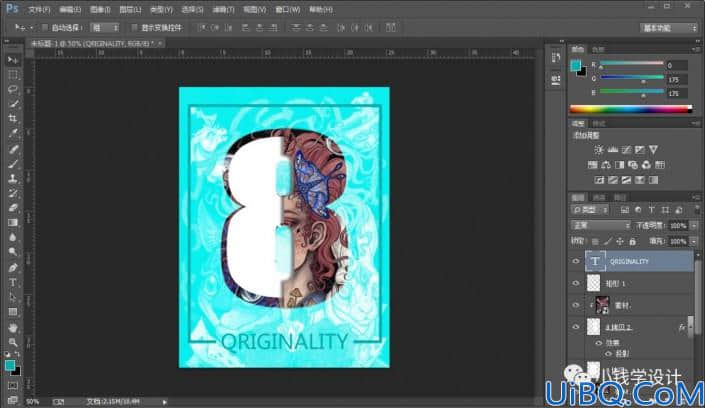Select the Rectangular Marquee tool
The height and width of the screenshot is (408, 705).
pos(13,75)
